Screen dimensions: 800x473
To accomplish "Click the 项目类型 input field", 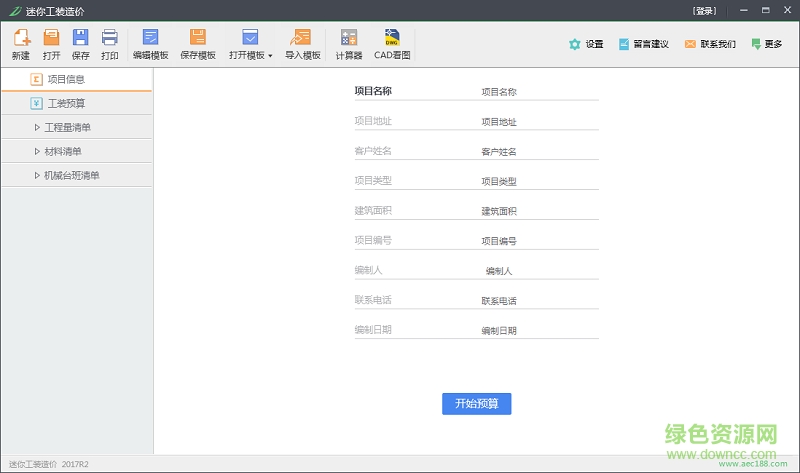I will (x=499, y=181).
